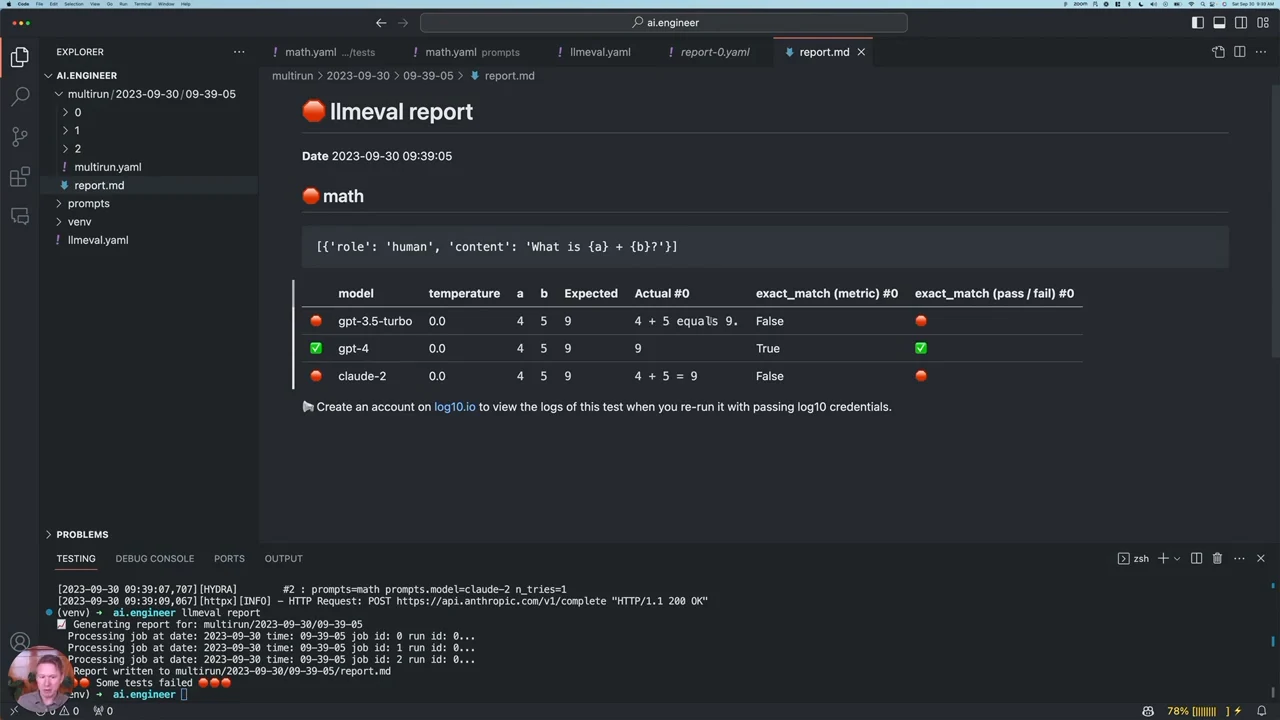The width and height of the screenshot is (1280, 720).
Task: Open the Accounts icon in activity bar
Action: point(19,642)
